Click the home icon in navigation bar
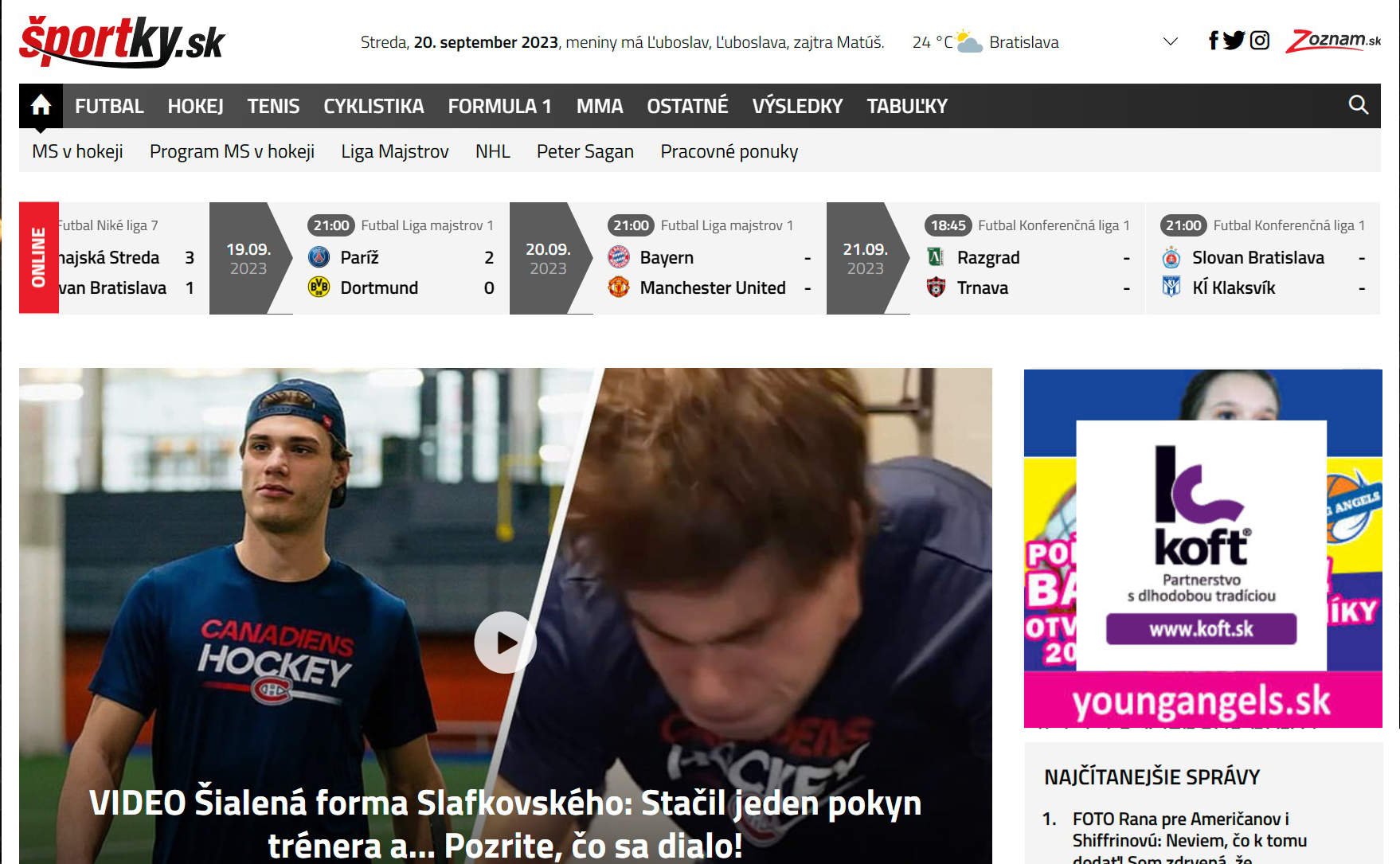 click(x=41, y=105)
